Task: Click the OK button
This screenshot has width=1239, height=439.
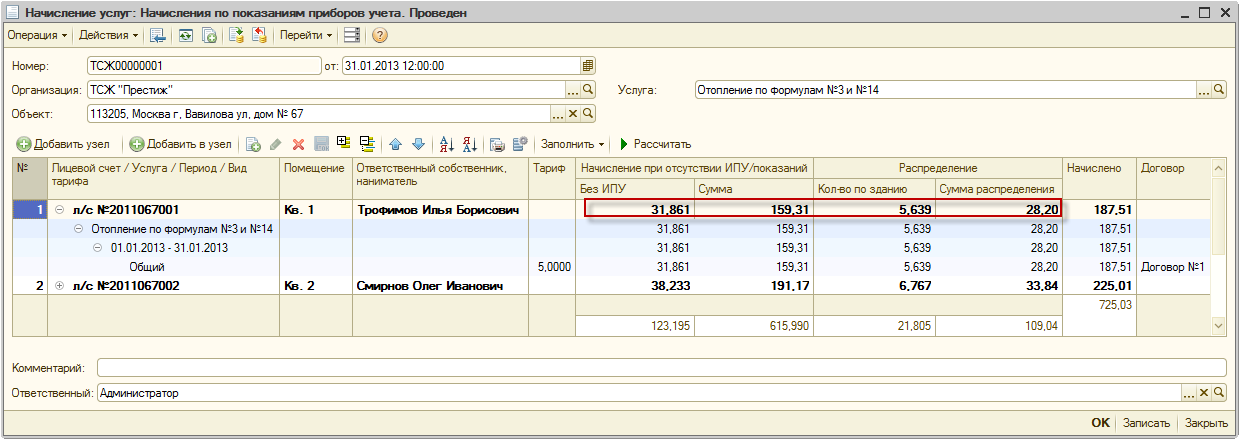Action: [x=1100, y=423]
